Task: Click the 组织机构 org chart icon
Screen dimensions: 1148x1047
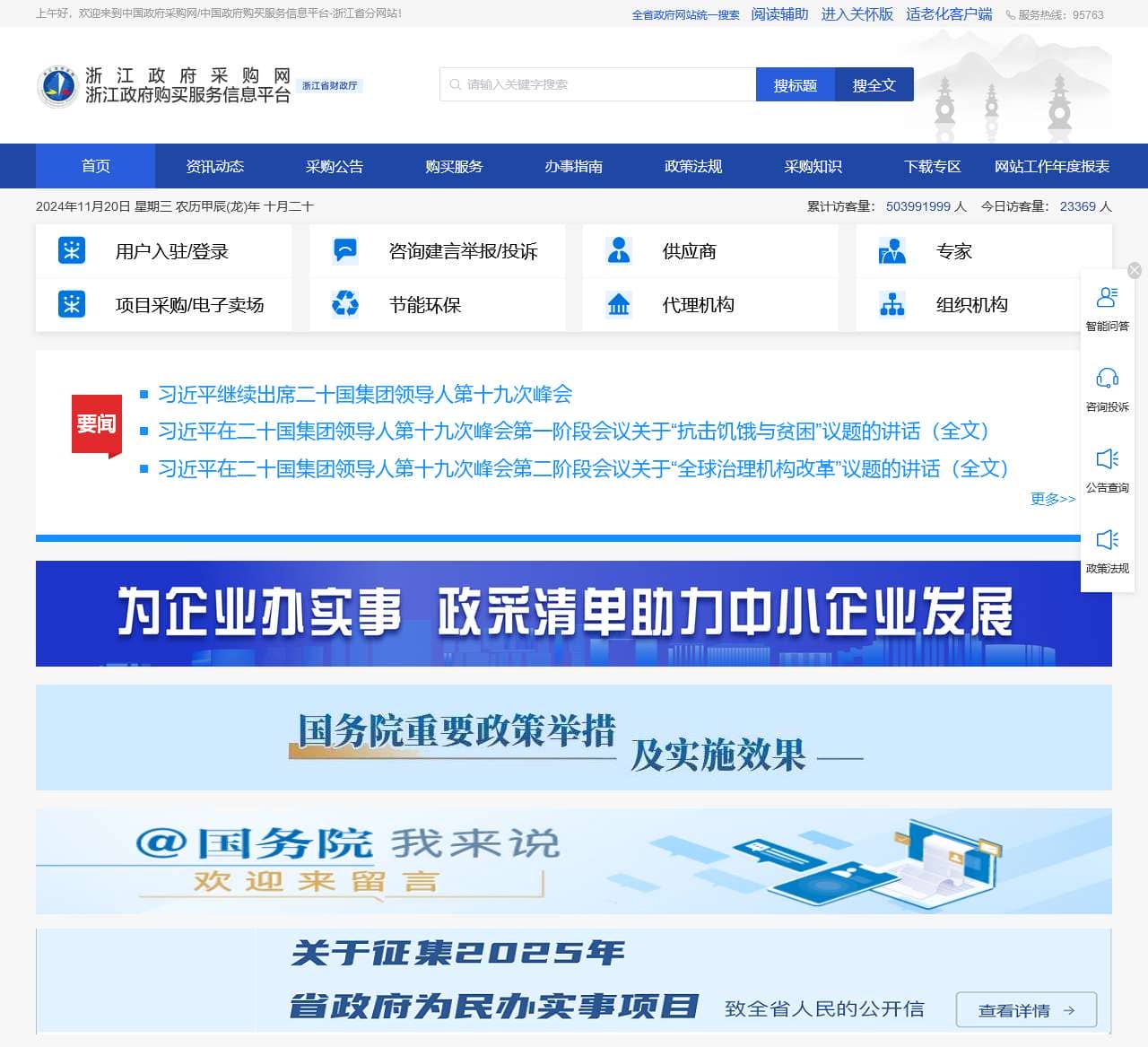Action: 892,304
